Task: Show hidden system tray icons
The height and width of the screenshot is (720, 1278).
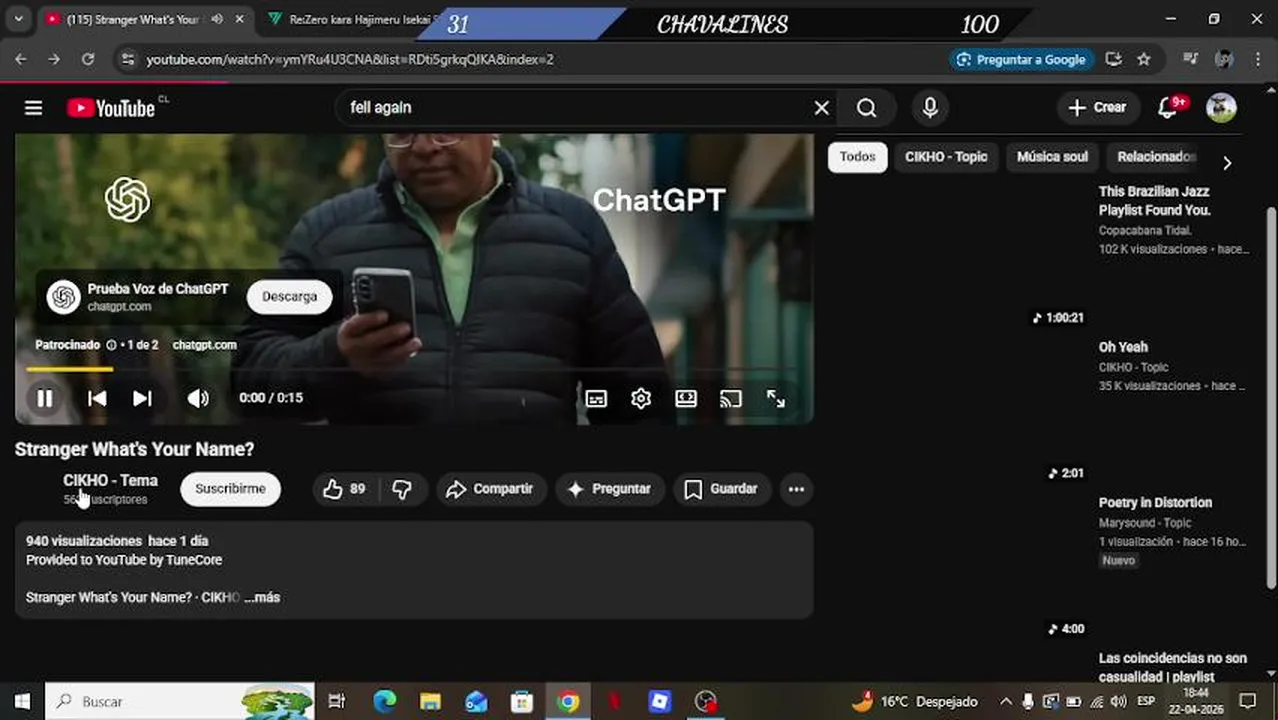Action: coord(1006,702)
